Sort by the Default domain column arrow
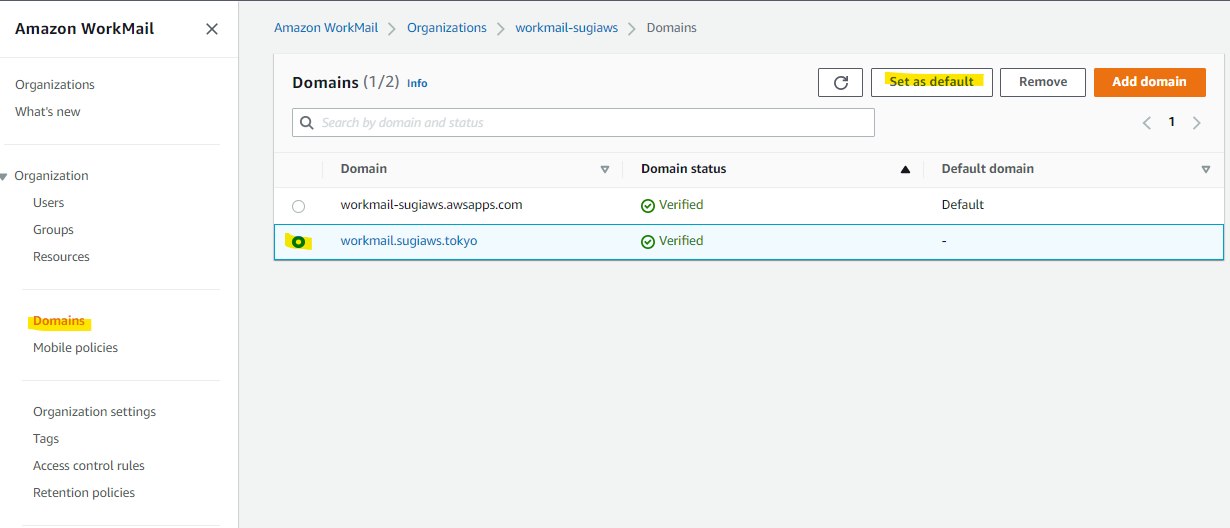 pyautogui.click(x=1206, y=170)
